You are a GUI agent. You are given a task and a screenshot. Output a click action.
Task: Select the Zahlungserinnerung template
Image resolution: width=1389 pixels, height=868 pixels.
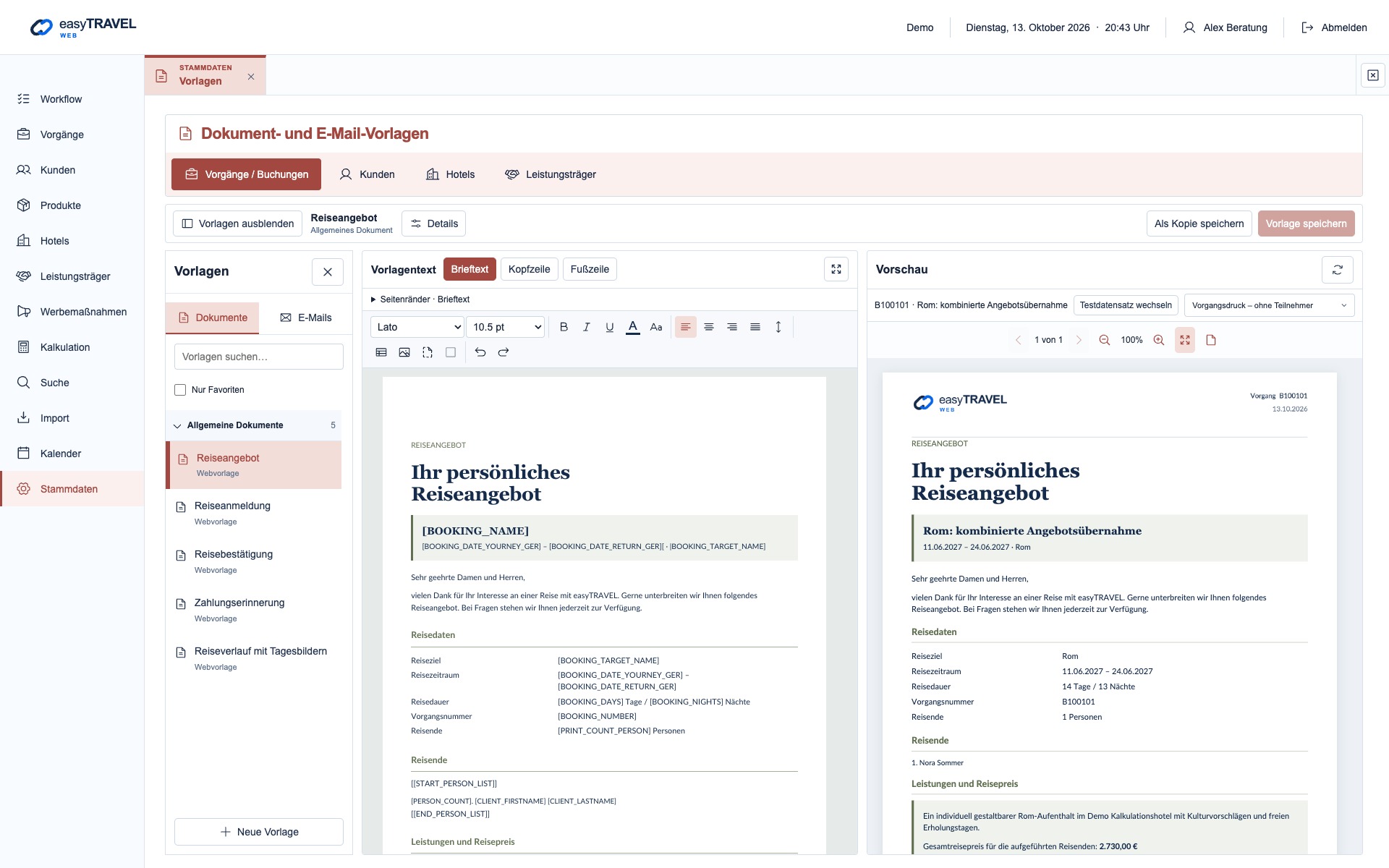pos(253,610)
